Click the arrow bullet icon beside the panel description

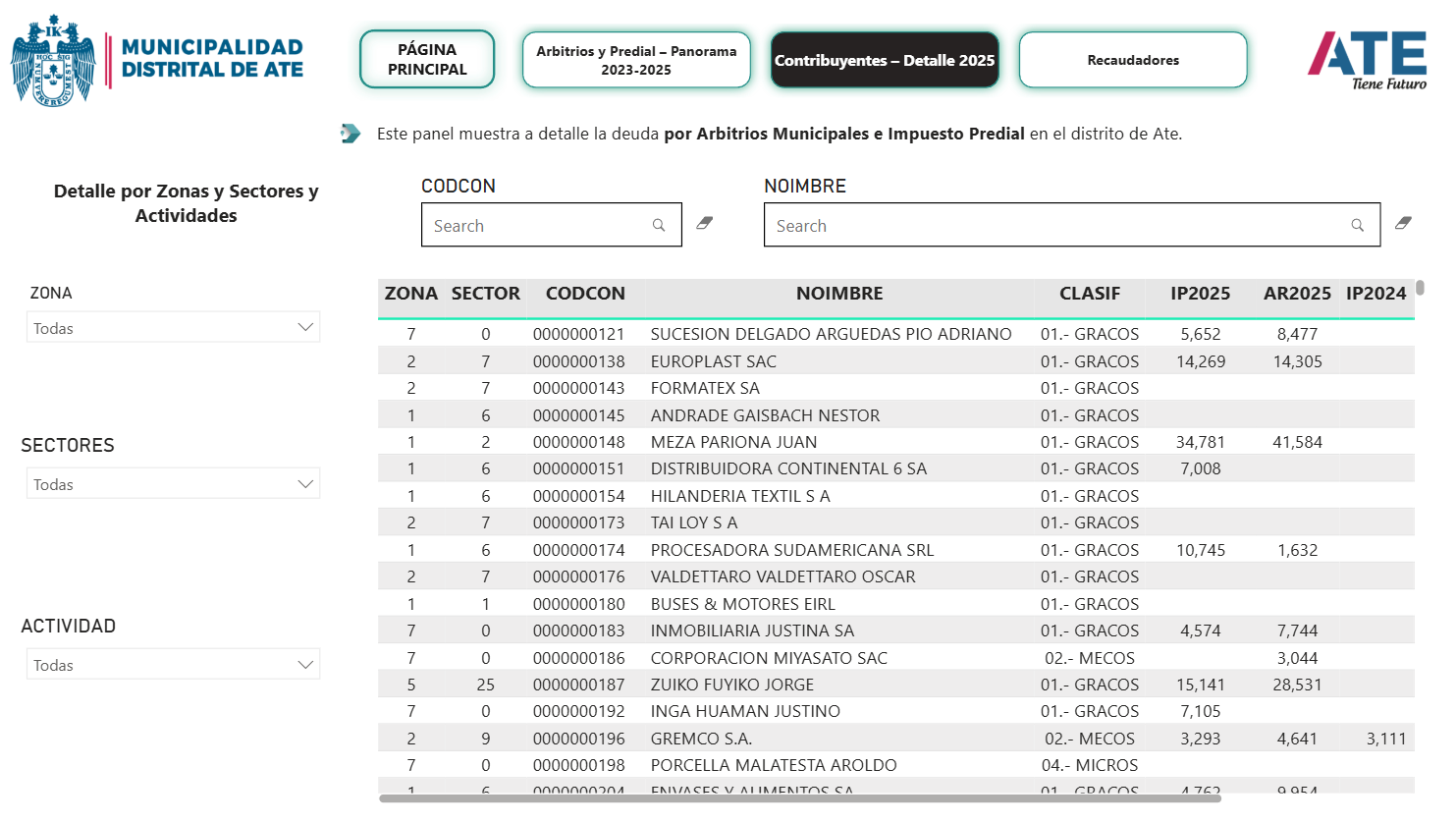[351, 134]
